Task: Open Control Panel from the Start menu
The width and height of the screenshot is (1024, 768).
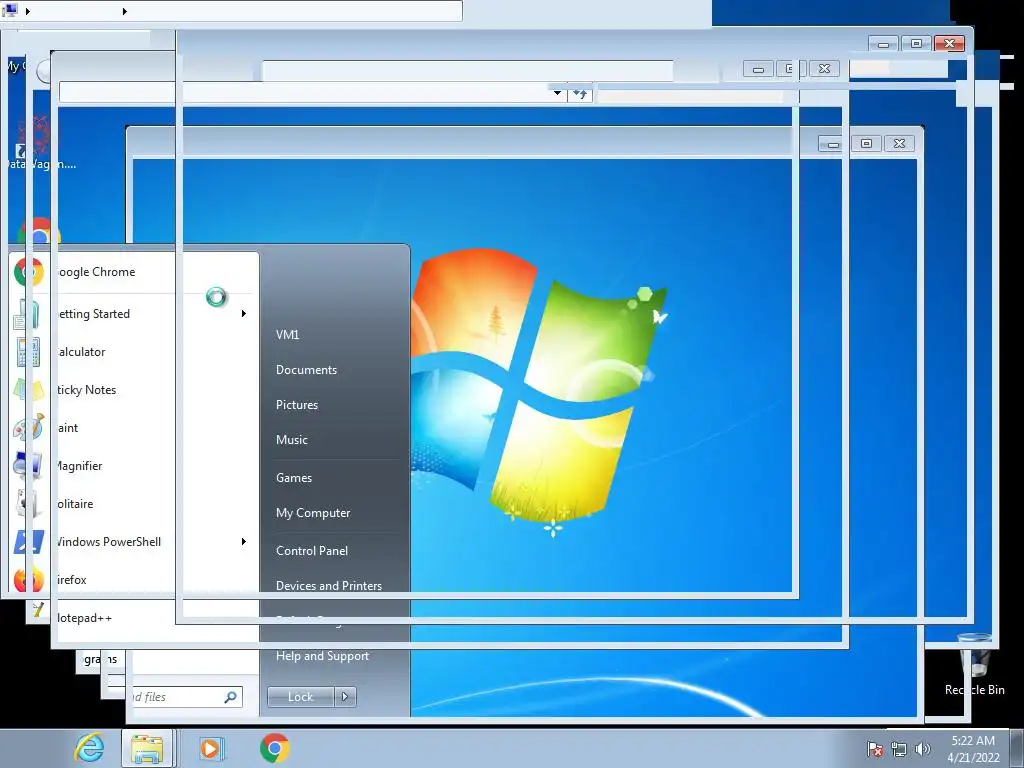Action: (x=312, y=551)
